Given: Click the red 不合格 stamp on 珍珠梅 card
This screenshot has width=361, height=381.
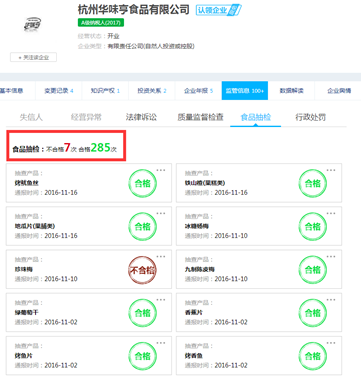Looking at the screenshot, I should click(x=142, y=270).
